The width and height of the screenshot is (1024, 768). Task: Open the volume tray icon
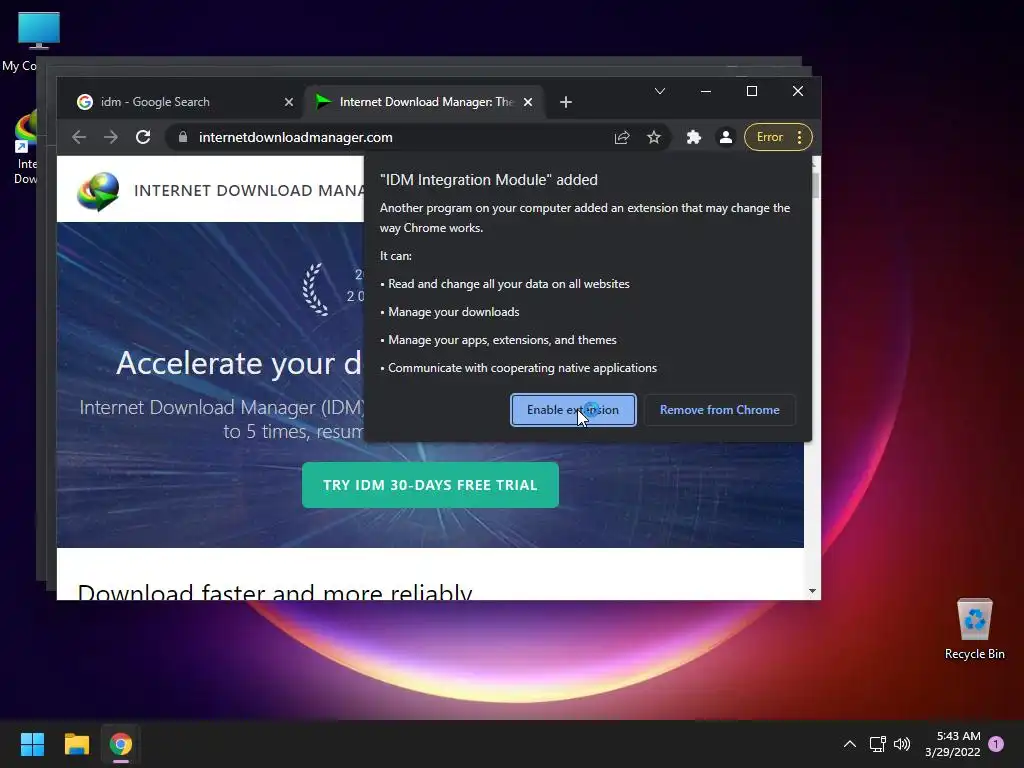[x=902, y=744]
